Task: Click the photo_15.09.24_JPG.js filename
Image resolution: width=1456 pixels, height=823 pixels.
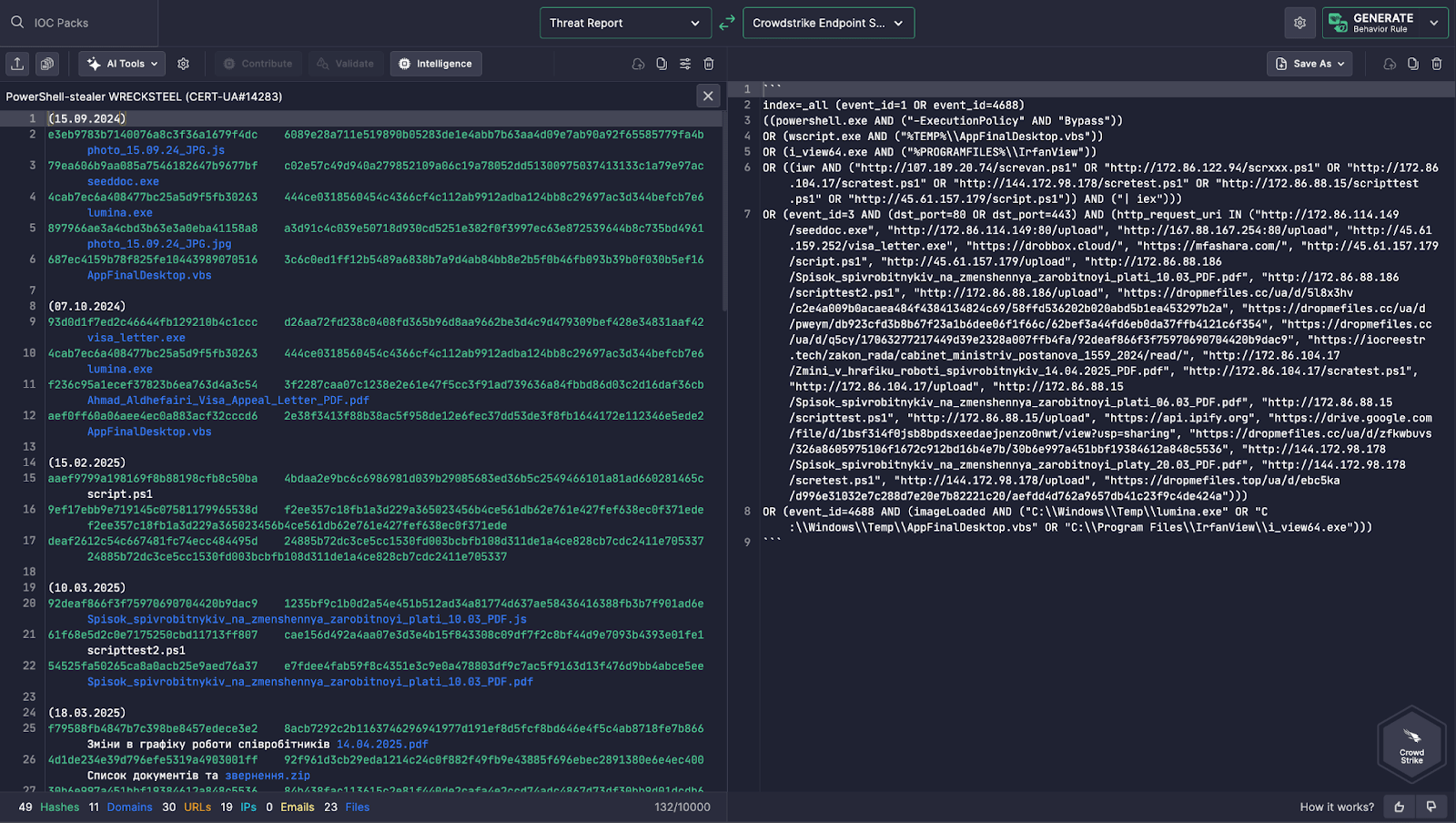Action: point(156,150)
